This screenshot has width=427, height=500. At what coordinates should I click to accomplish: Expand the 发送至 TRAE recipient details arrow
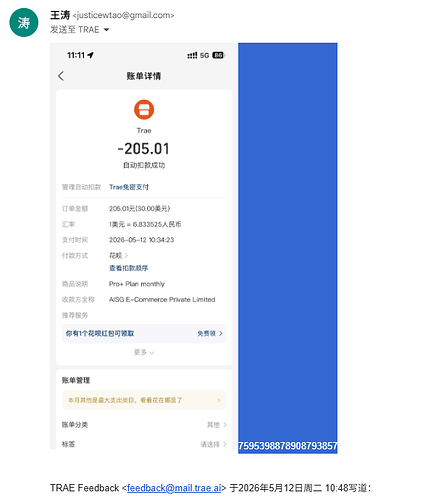pos(106,30)
